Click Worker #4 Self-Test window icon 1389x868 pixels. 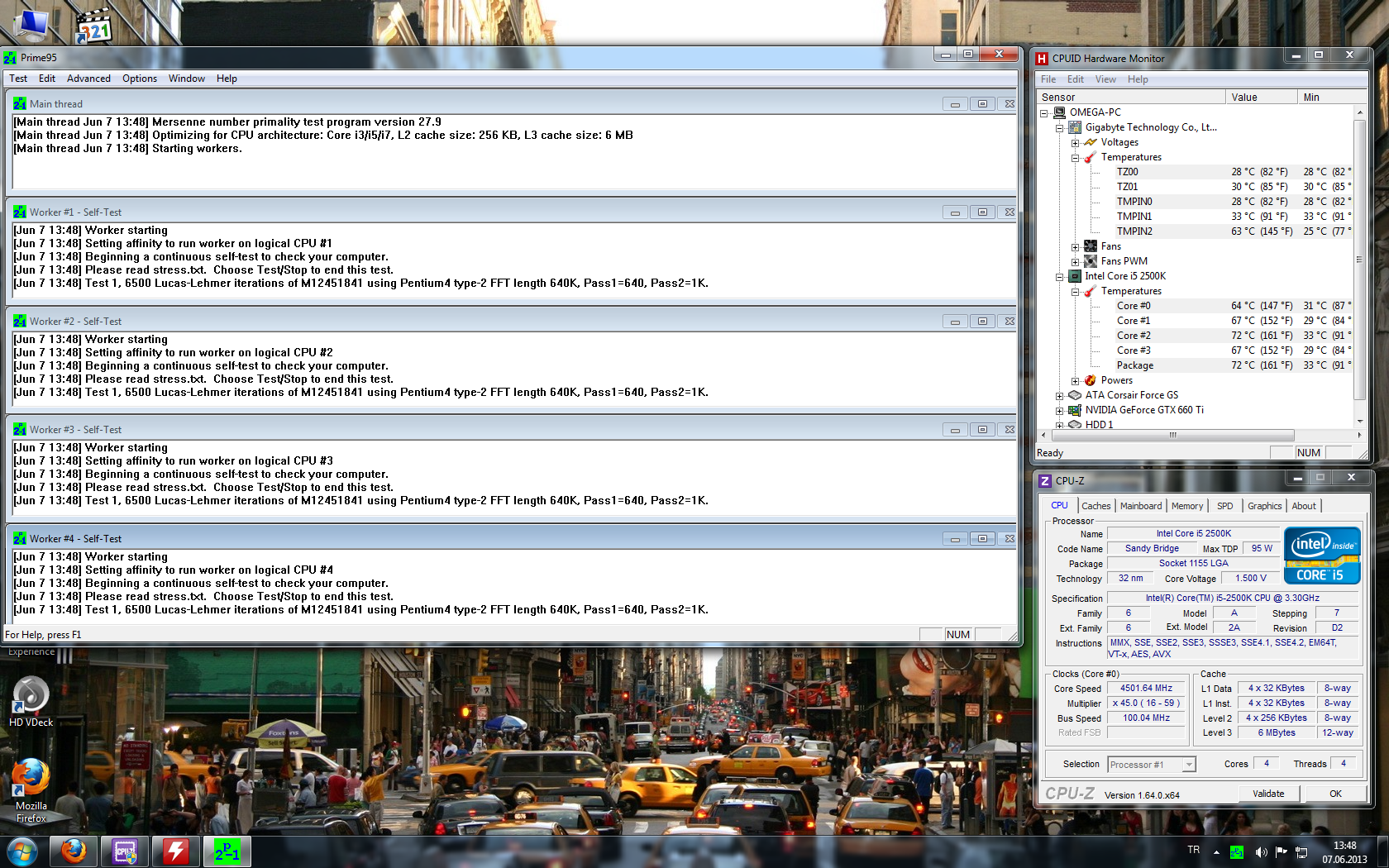click(x=20, y=539)
